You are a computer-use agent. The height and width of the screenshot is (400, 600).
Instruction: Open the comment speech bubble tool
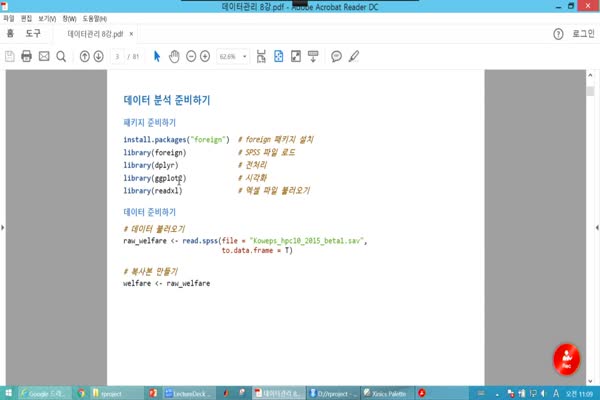click(336, 56)
